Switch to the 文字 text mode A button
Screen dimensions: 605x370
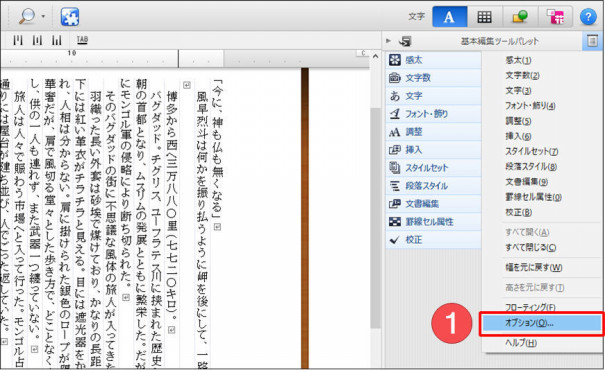[x=450, y=17]
